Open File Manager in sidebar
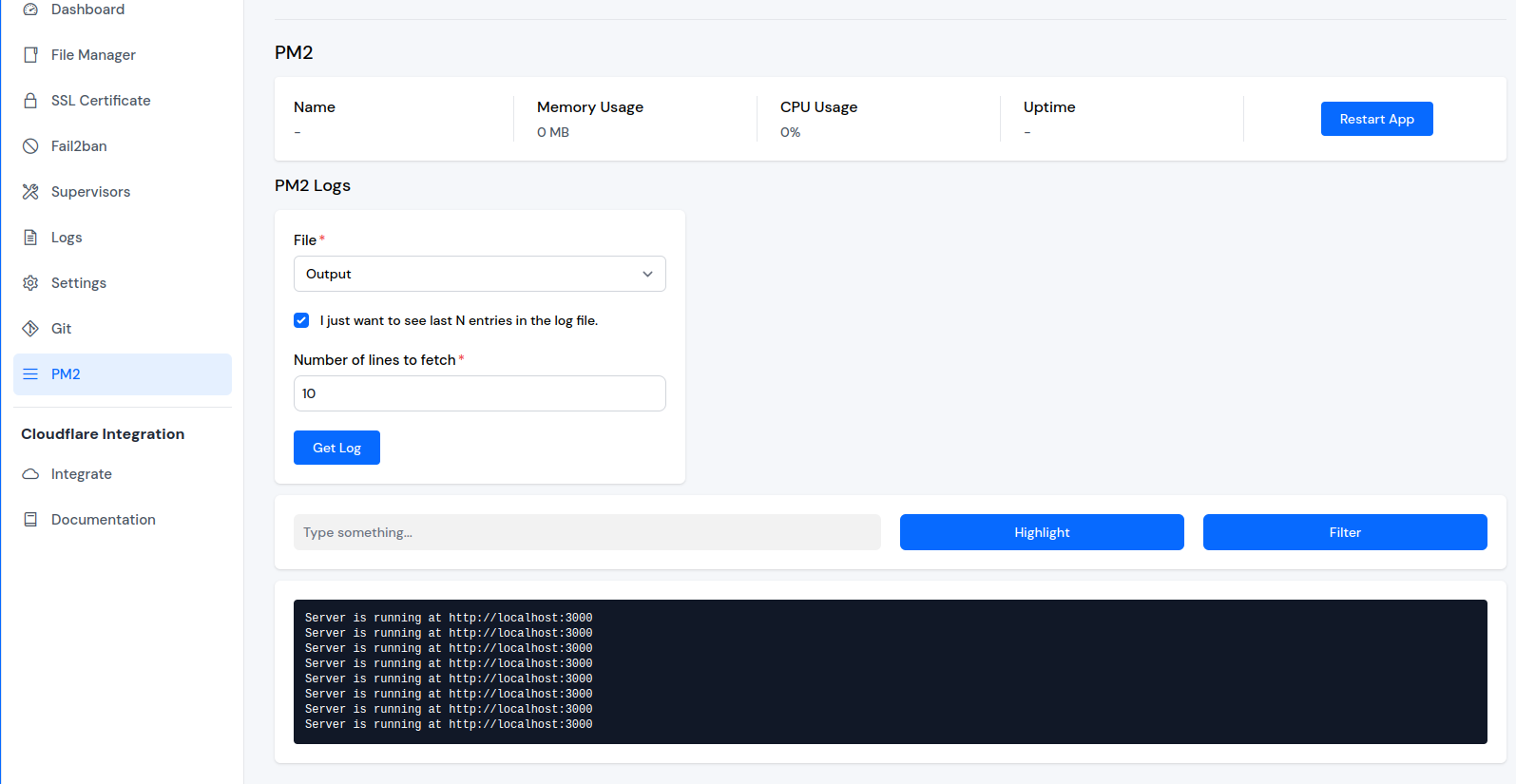 (x=123, y=55)
